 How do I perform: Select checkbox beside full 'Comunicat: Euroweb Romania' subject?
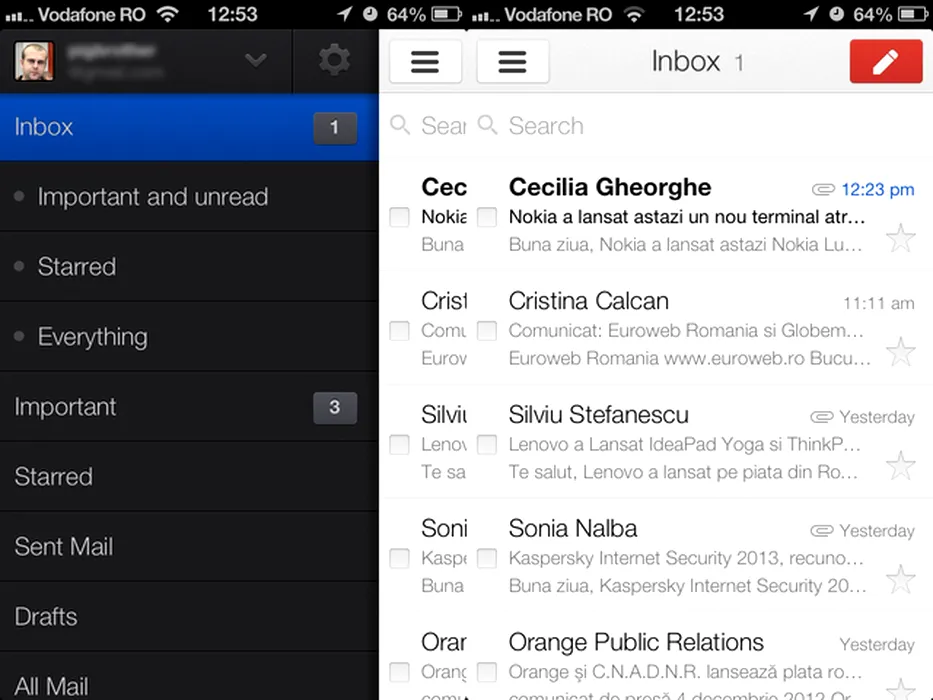click(x=487, y=330)
